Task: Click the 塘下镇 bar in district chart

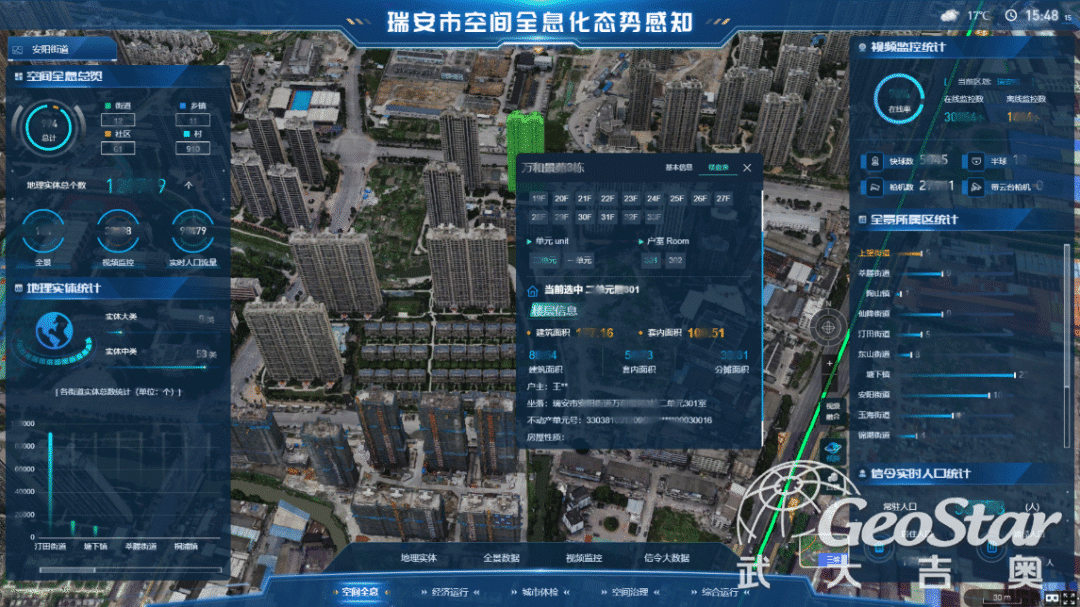Action: pyautogui.click(x=950, y=374)
